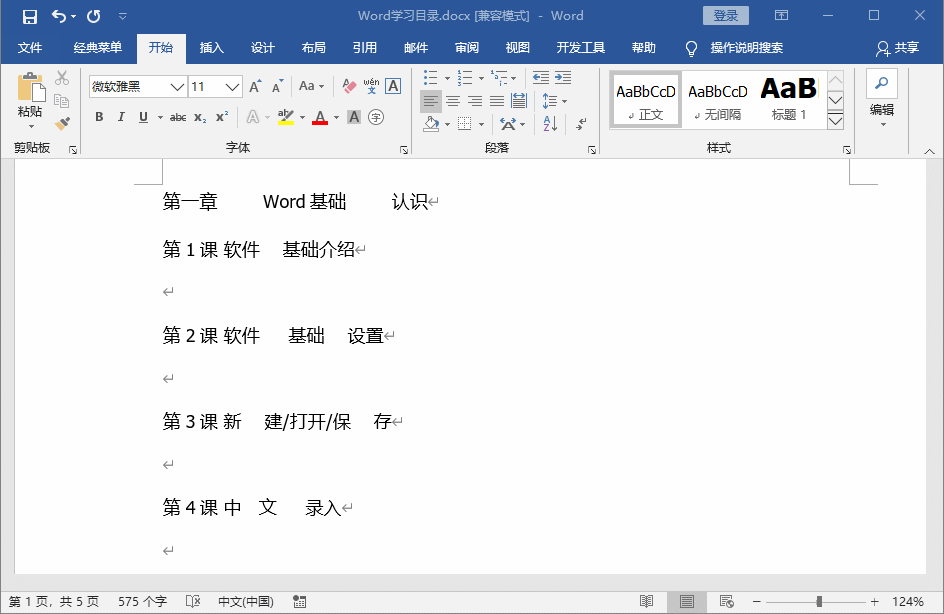Open the proofing check icon in status bar
The image size is (944, 614).
point(193,601)
